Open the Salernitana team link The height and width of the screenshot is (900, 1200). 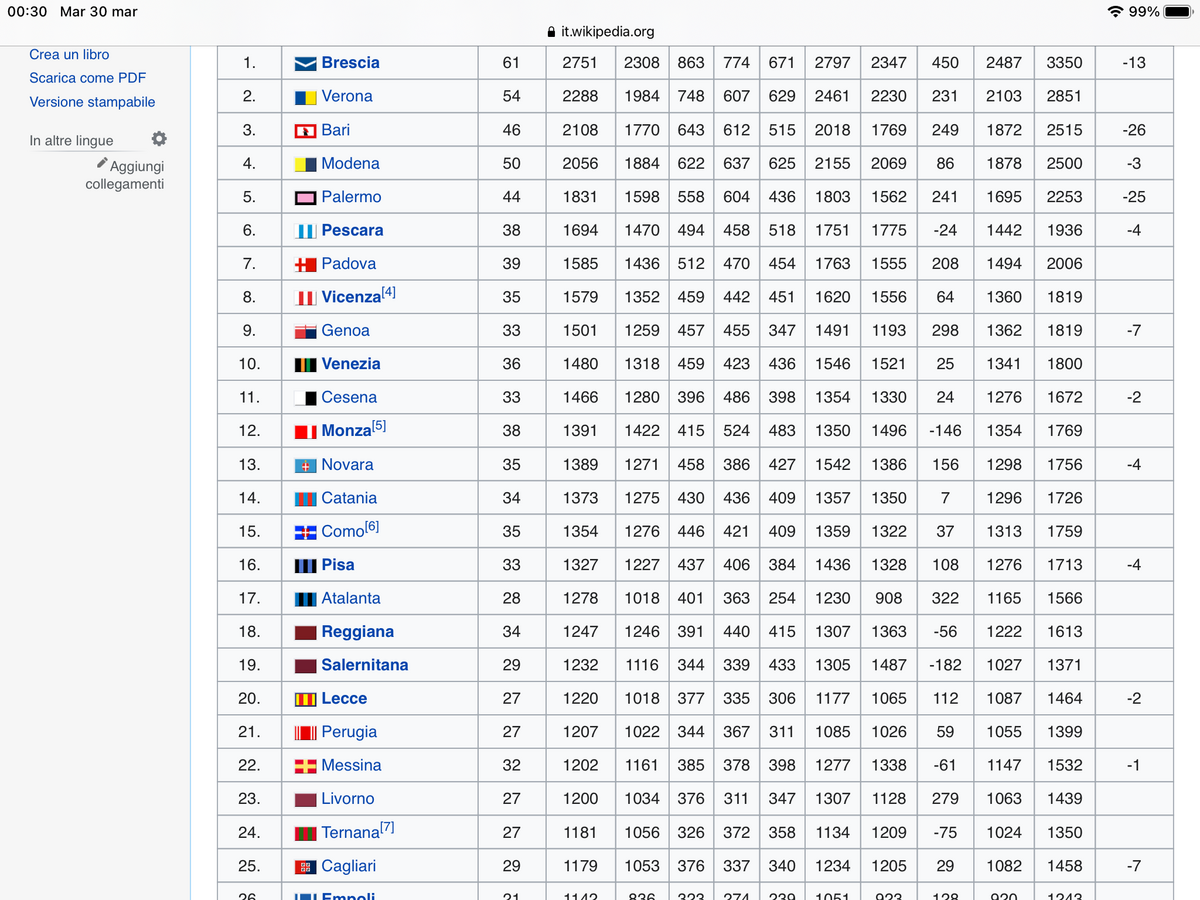pos(365,666)
